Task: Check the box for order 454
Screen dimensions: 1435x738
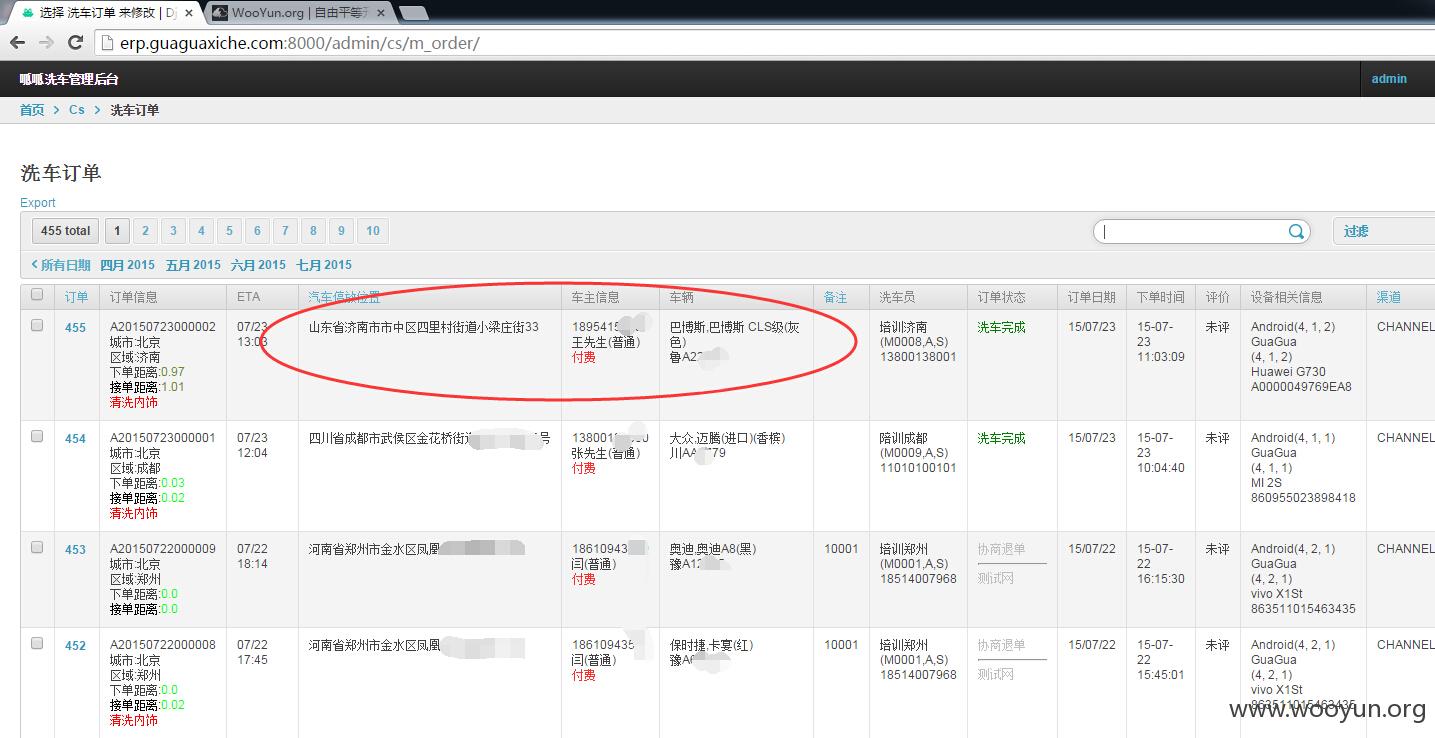Action: coord(37,436)
